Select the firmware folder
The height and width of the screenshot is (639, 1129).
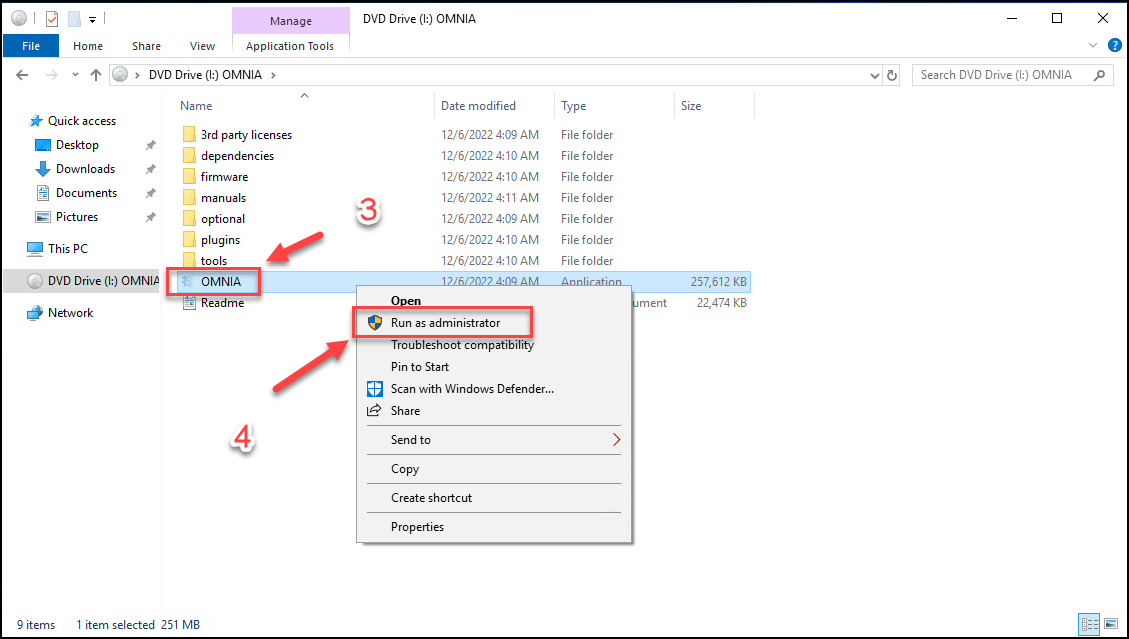click(225, 176)
